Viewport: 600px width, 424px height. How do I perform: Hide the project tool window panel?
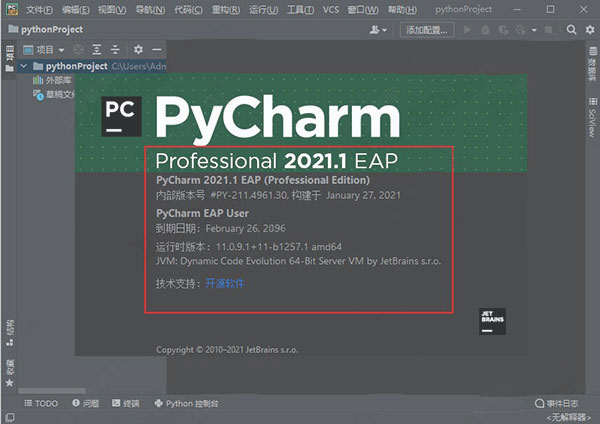point(158,49)
